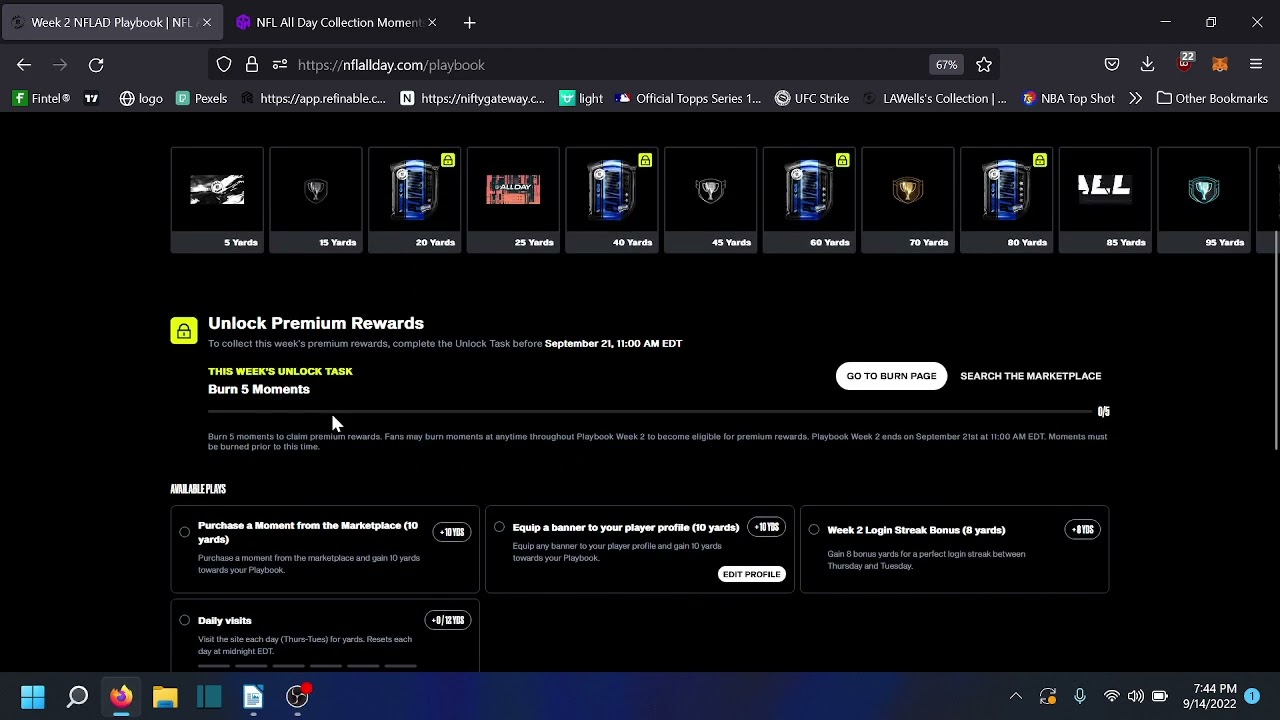Image resolution: width=1280 pixels, height=720 pixels.
Task: Select the 15 Yards trophy reward
Action: (x=316, y=200)
